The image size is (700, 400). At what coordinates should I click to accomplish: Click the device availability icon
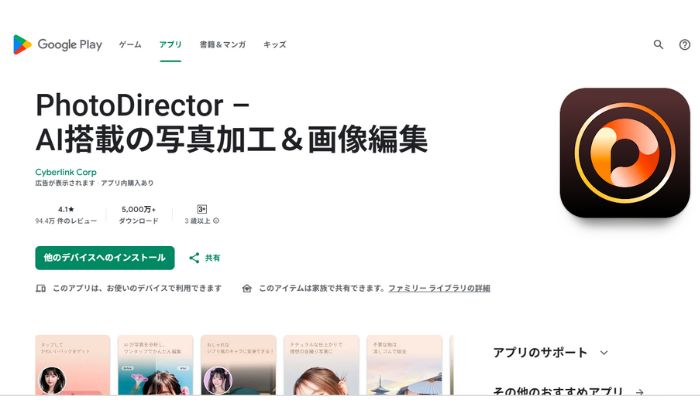41,288
